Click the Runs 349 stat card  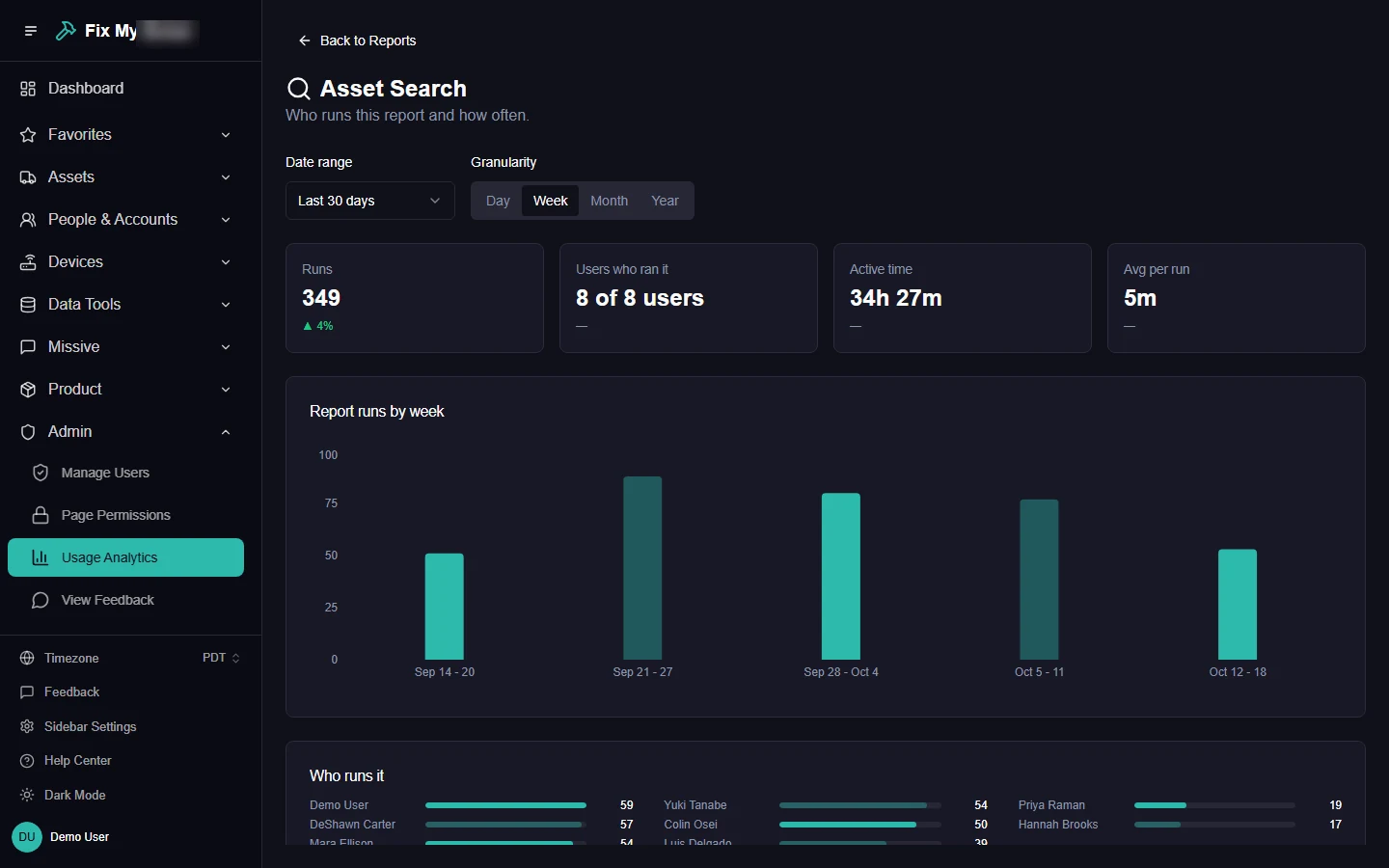(415, 298)
